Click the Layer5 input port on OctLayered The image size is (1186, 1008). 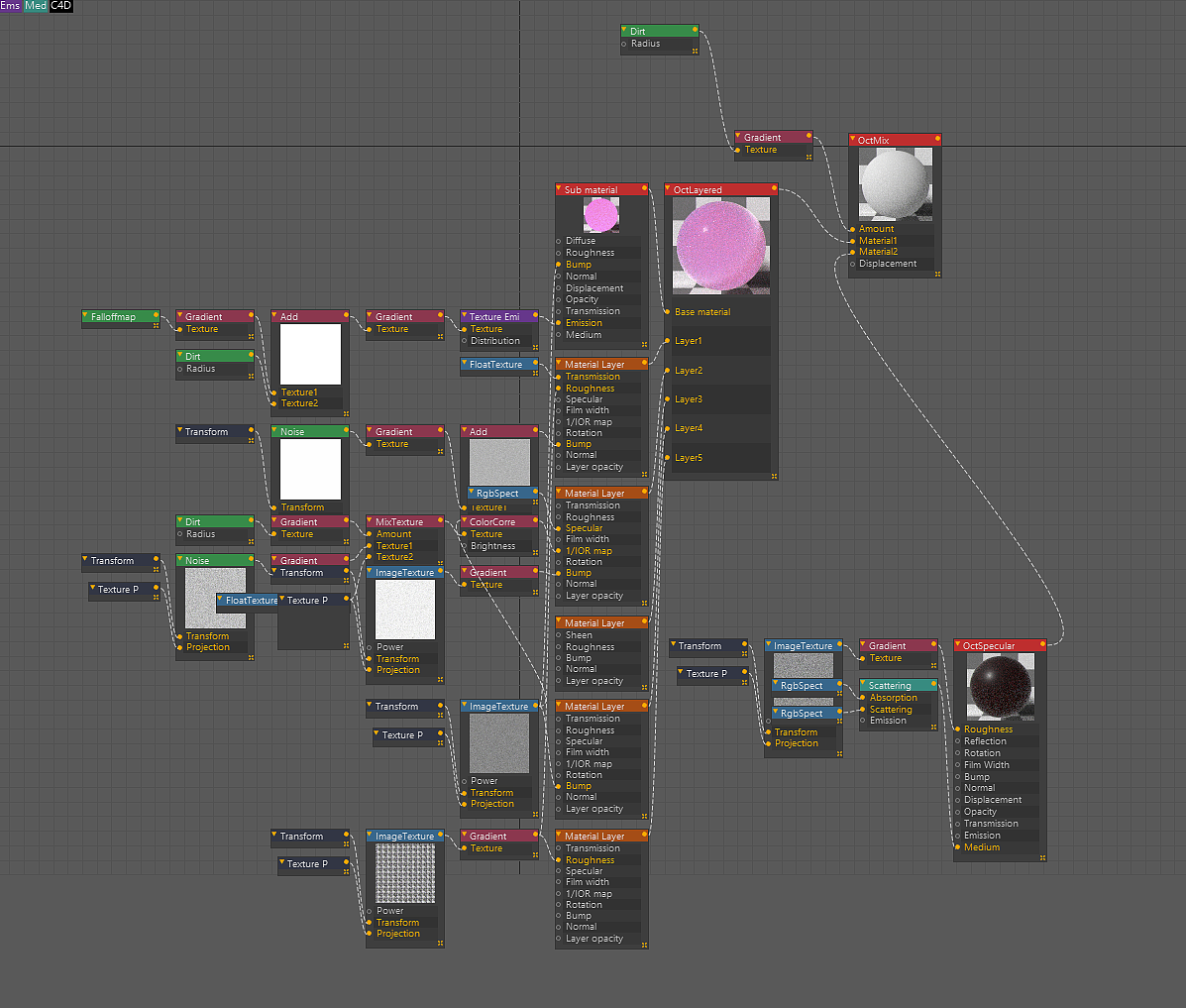click(667, 457)
